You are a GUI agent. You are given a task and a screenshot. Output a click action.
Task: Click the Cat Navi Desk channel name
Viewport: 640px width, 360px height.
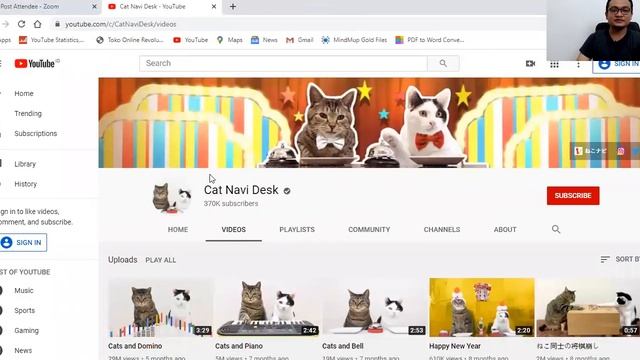pos(241,190)
